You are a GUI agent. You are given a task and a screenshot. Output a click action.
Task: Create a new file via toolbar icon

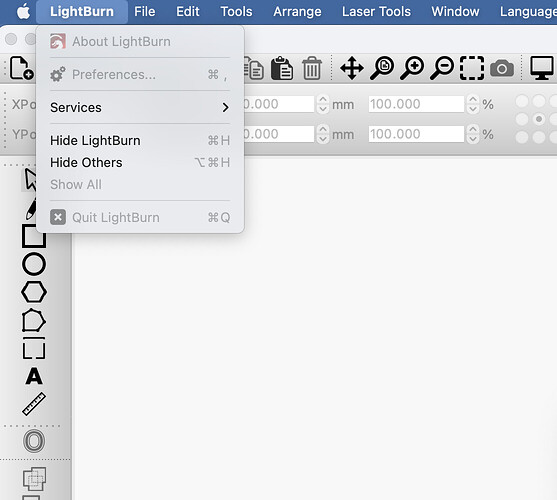(x=21, y=68)
